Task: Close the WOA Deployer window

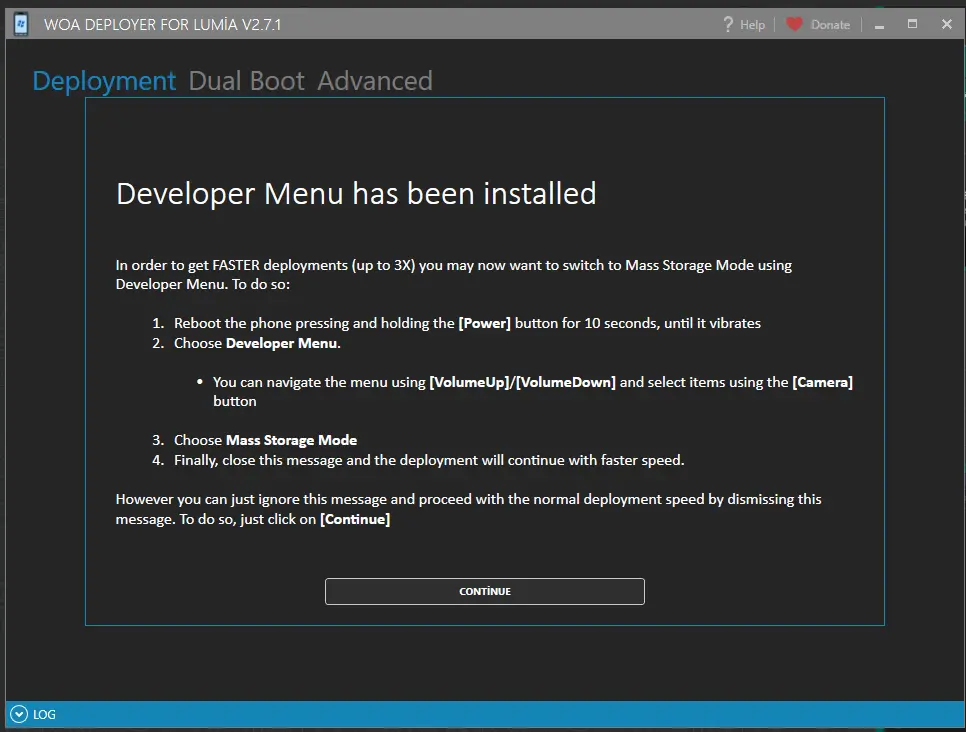Action: 947,24
